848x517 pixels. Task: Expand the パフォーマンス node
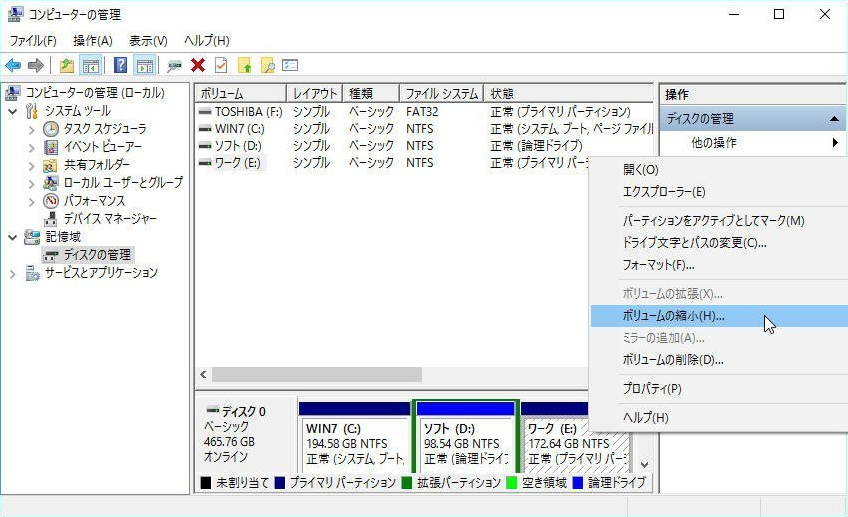31,202
